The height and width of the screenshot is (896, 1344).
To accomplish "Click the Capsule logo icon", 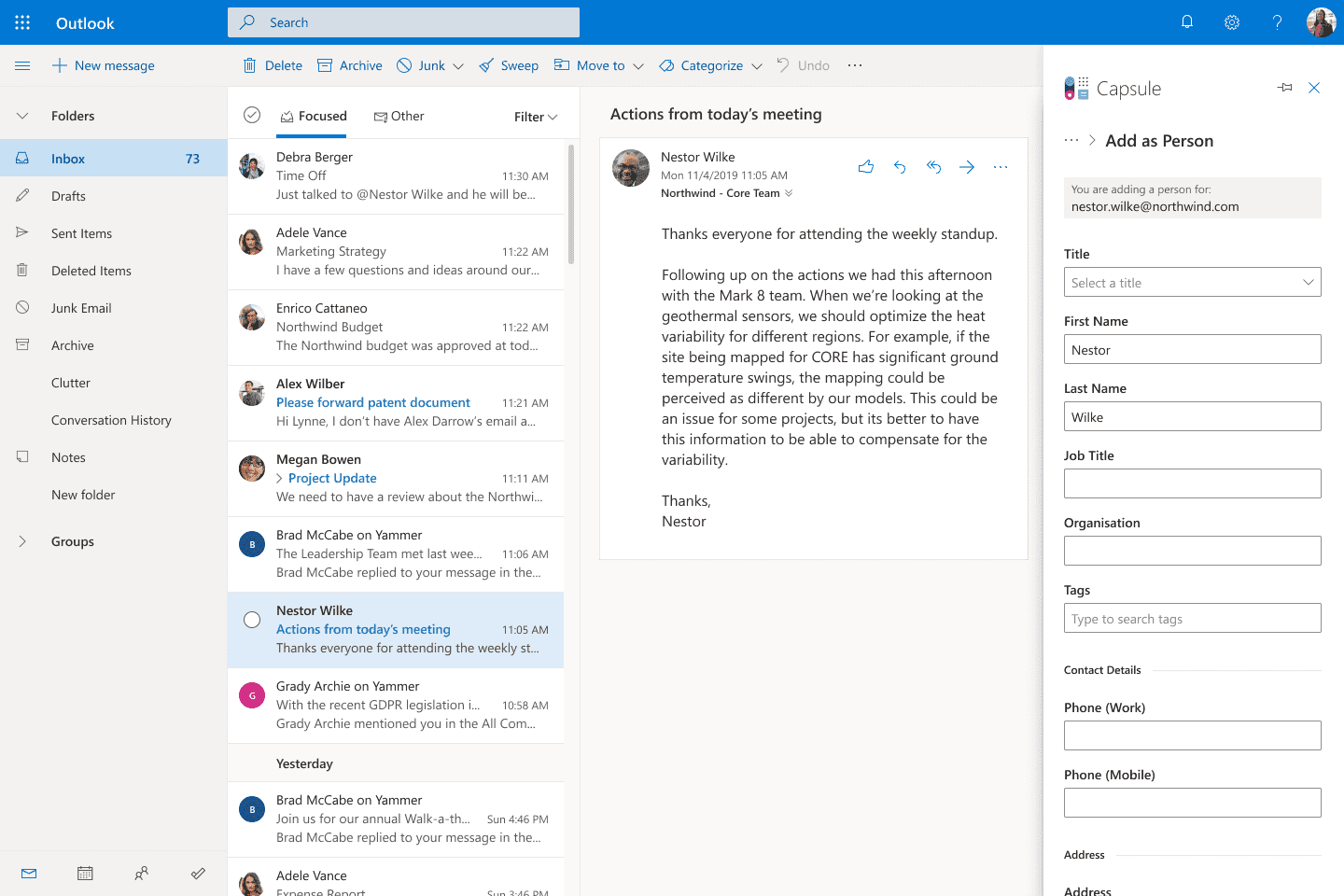I will tap(1076, 87).
